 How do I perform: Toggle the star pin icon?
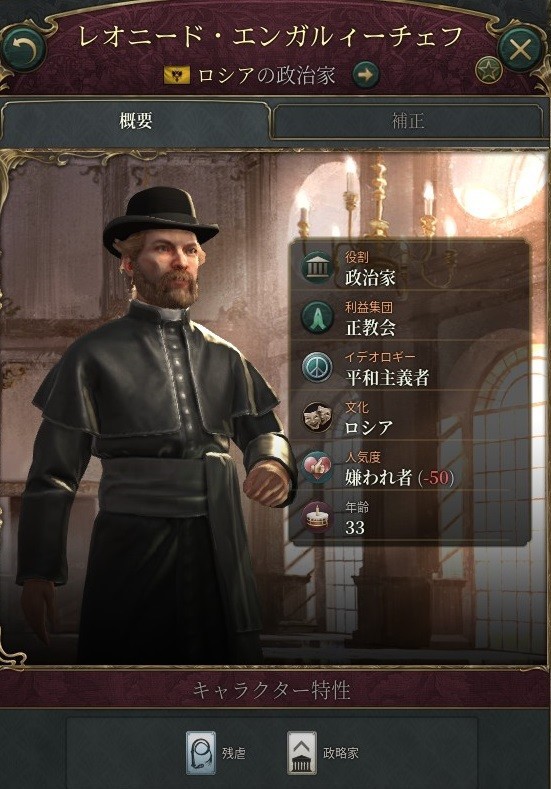487,71
